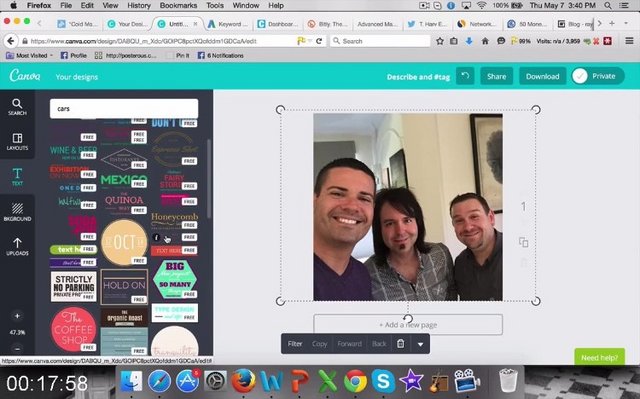This screenshot has width=640, height=399.
Task: Open the Layouts panel
Action: [17, 142]
